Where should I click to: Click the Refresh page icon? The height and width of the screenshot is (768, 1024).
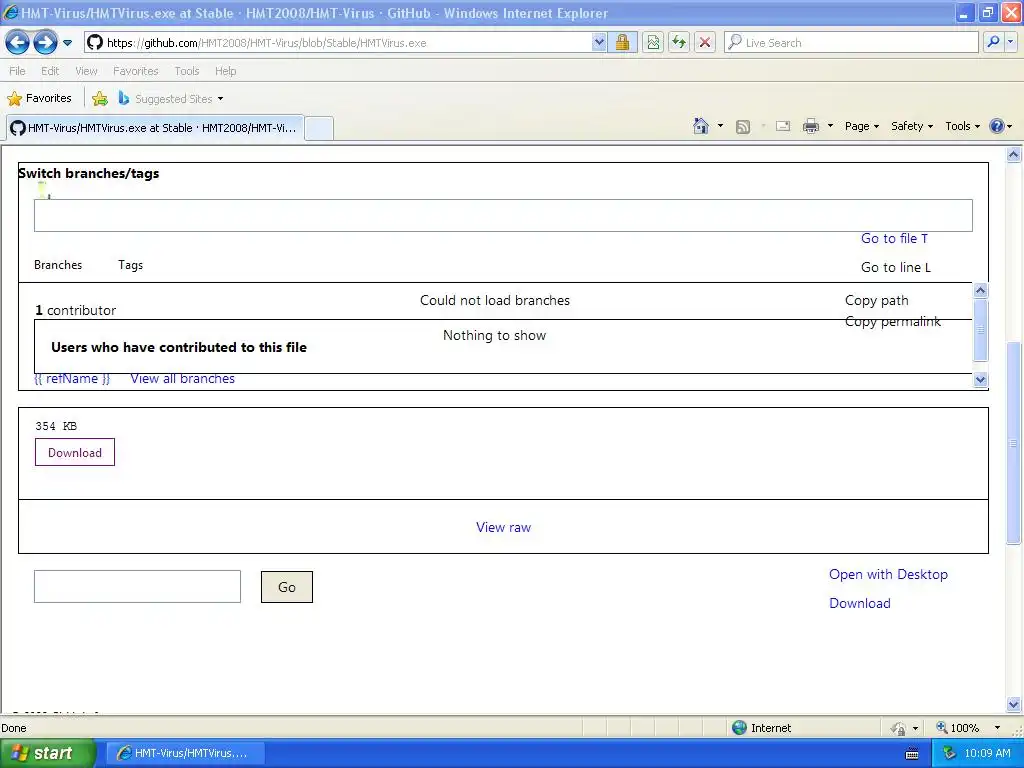[679, 42]
